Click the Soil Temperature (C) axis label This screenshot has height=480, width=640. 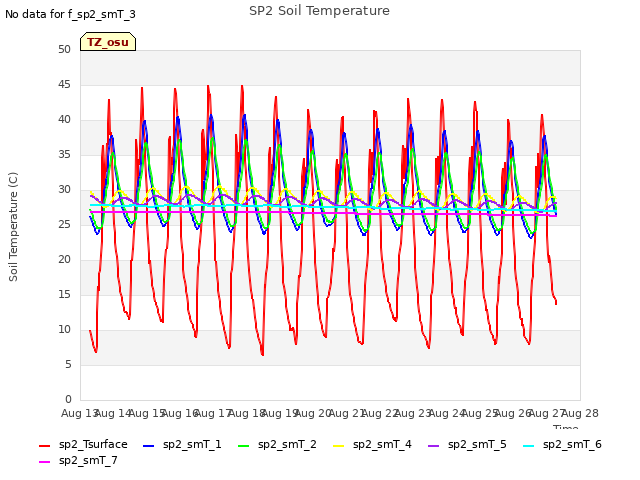[13, 227]
